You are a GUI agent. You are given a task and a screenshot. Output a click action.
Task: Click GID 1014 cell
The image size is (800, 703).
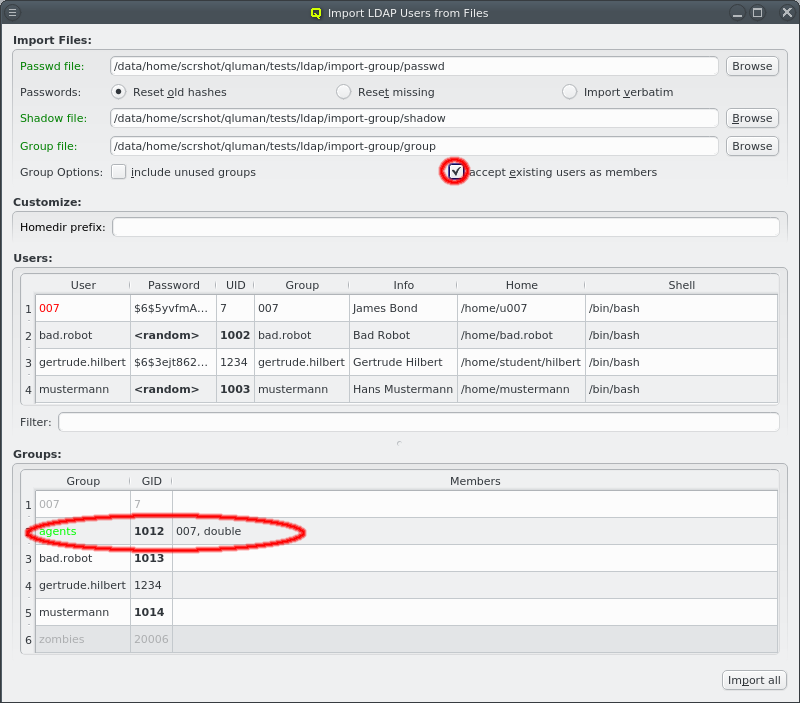152,612
